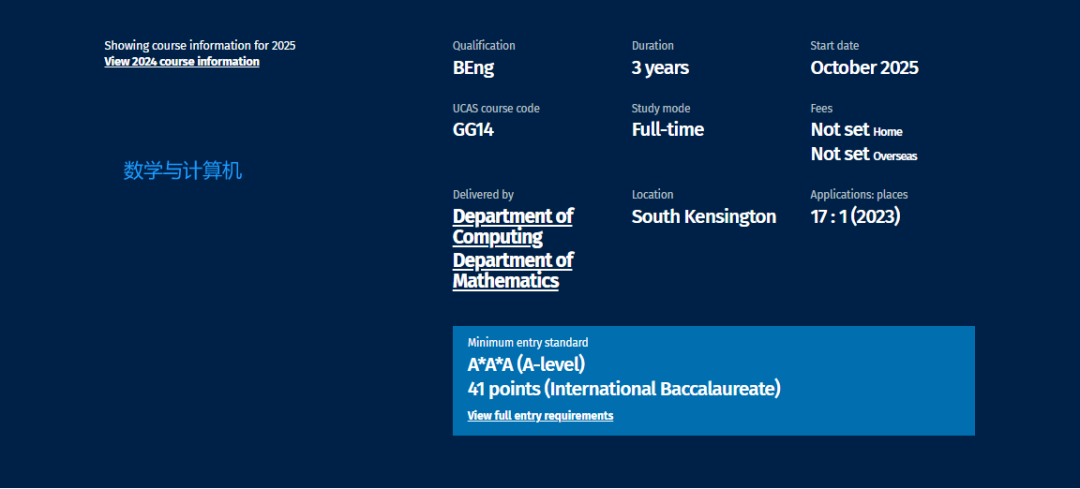This screenshot has width=1080, height=489.
Task: Click the Not set Home fee
Action: pyautogui.click(x=856, y=130)
